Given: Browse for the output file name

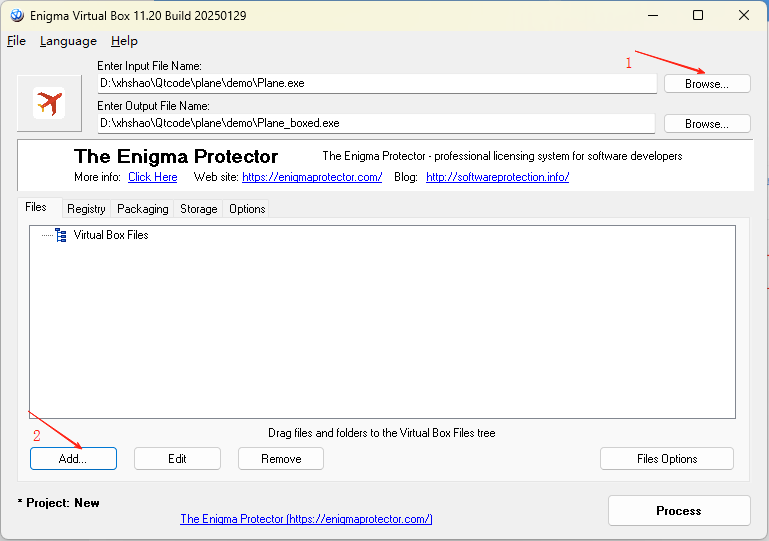Looking at the screenshot, I should (707, 124).
